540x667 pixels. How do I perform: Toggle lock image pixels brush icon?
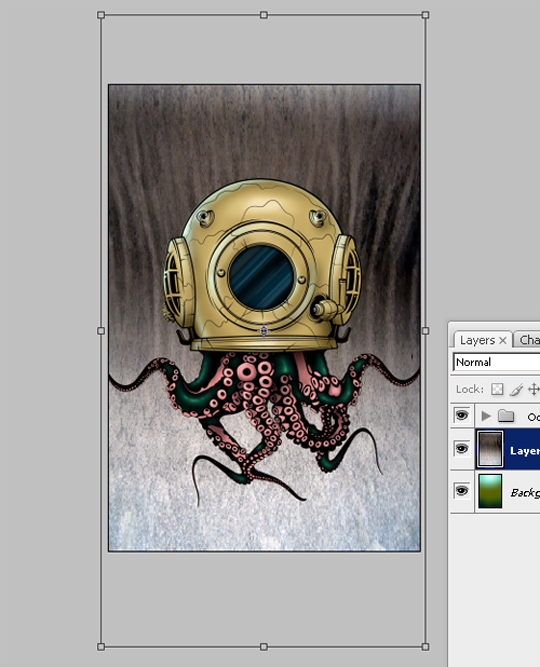tap(516, 389)
